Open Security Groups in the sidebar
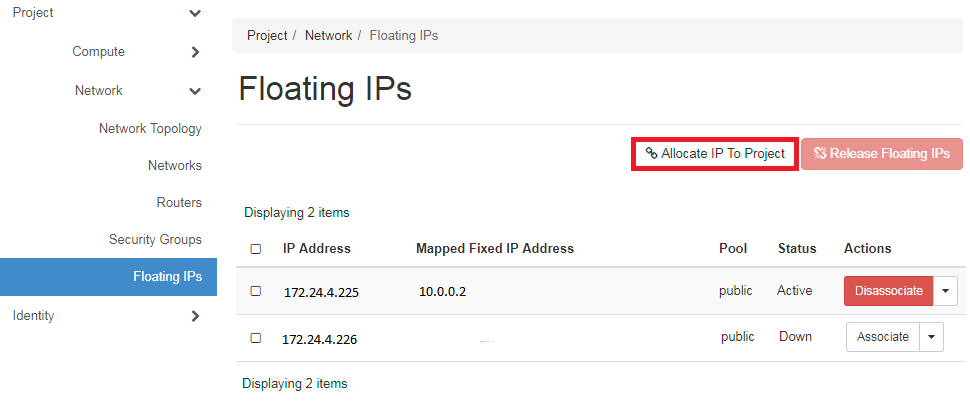This screenshot has height=405, width=970. click(155, 239)
